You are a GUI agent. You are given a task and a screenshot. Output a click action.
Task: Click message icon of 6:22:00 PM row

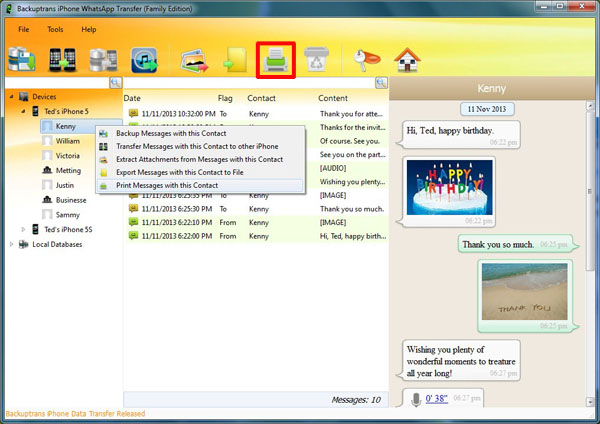(133, 235)
